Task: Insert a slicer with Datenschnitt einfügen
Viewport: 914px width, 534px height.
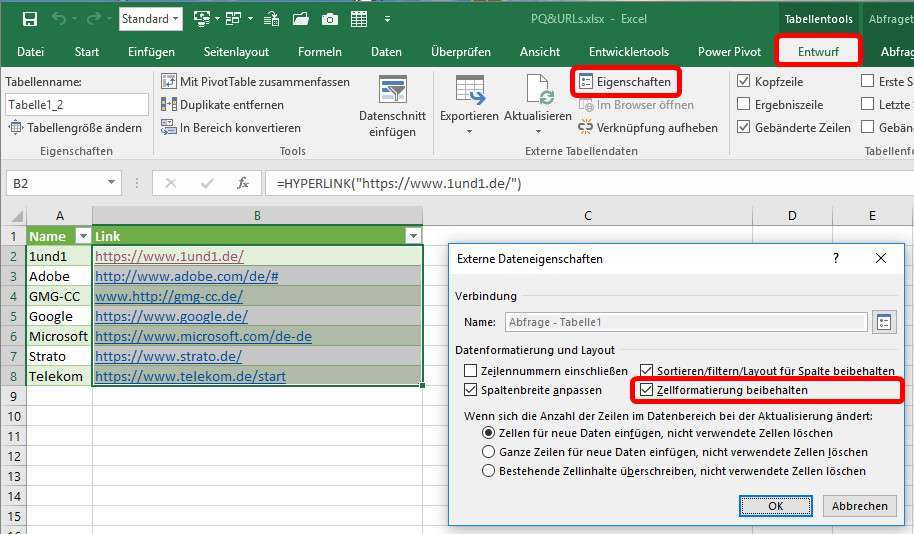Action: [392, 106]
